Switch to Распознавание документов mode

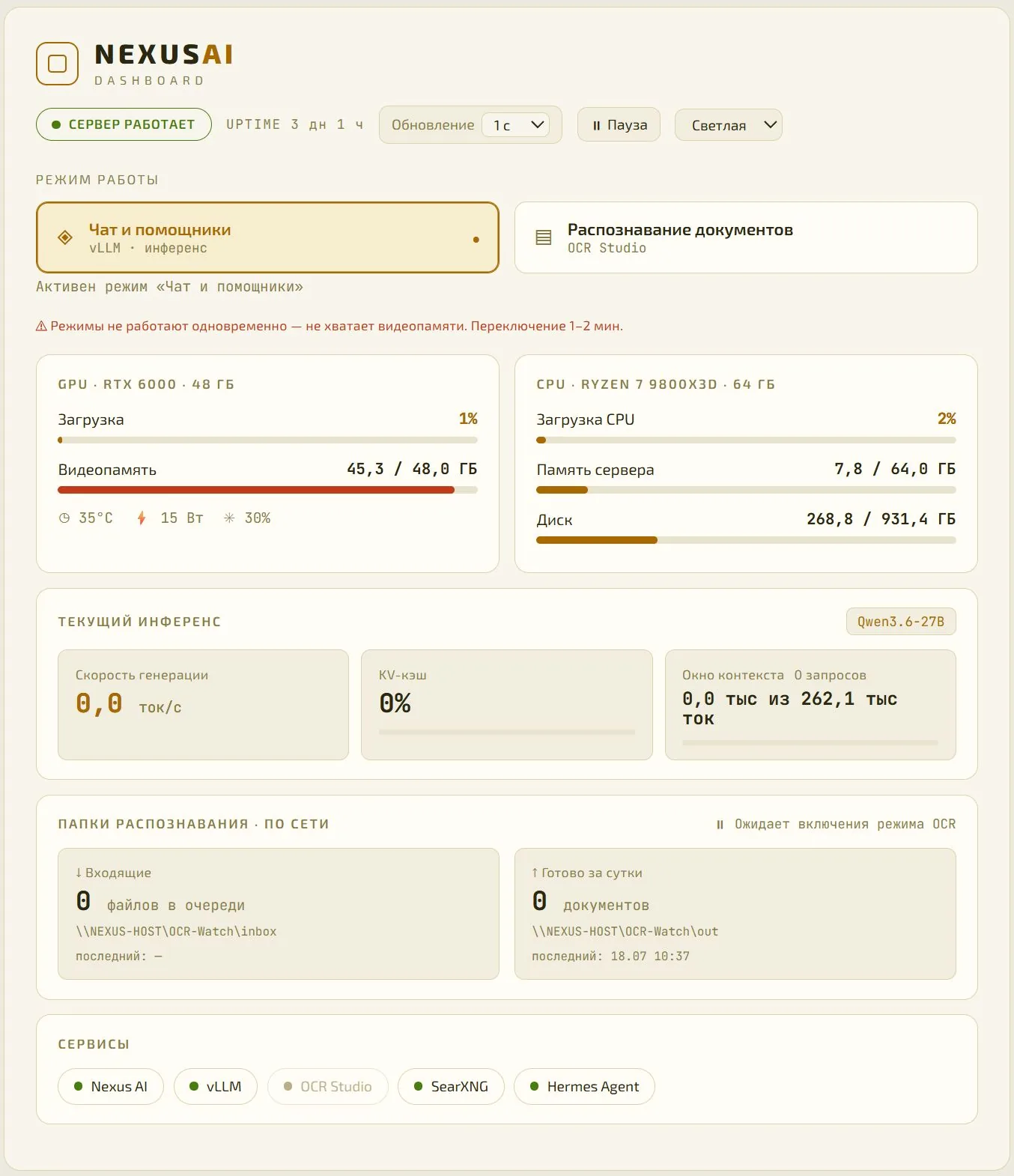point(746,237)
